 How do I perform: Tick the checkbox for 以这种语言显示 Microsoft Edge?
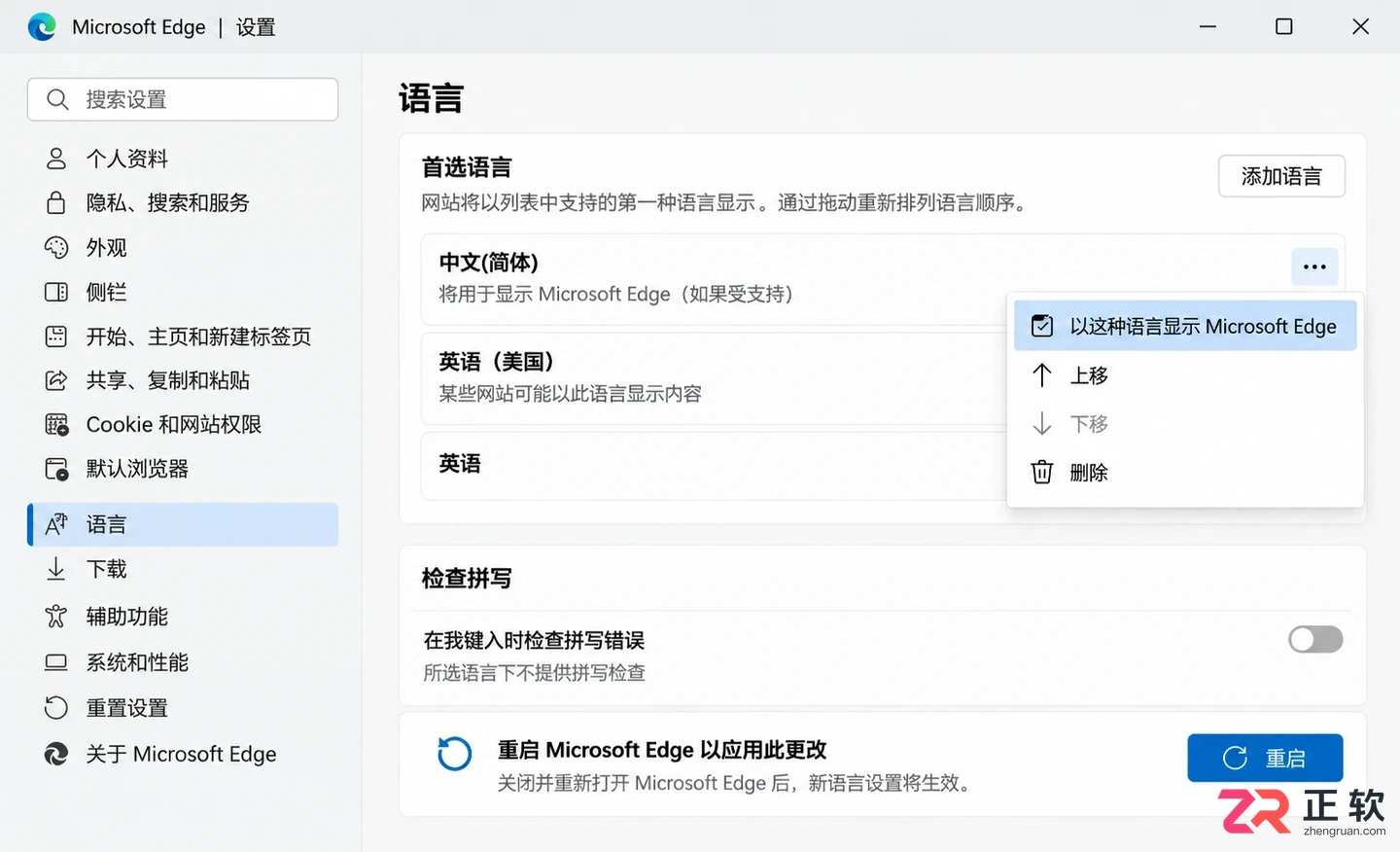1042,326
